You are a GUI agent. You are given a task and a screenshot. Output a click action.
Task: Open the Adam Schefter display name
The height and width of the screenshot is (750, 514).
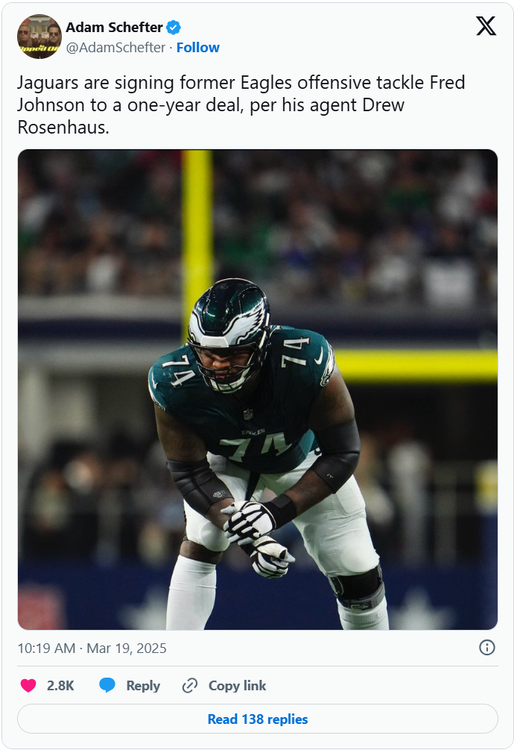coord(114,28)
